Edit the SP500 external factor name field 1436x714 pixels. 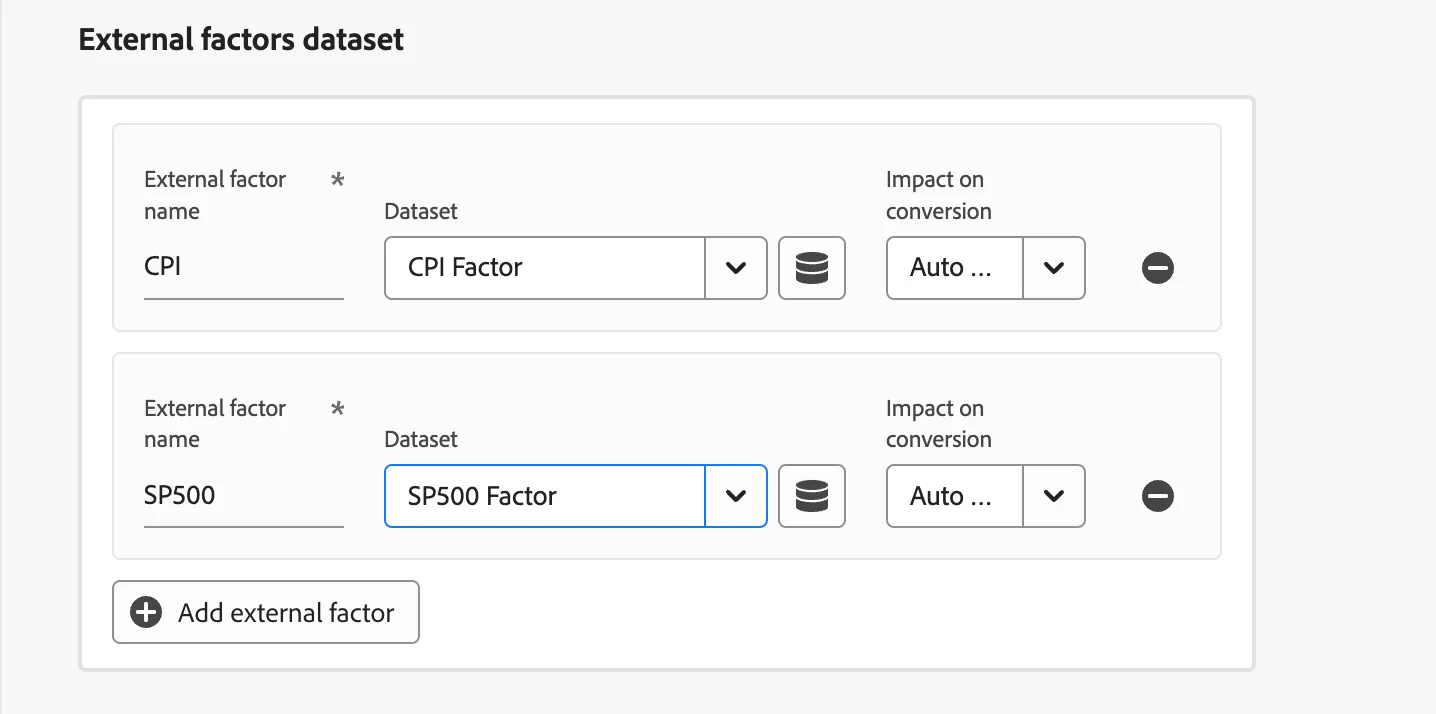click(244, 496)
